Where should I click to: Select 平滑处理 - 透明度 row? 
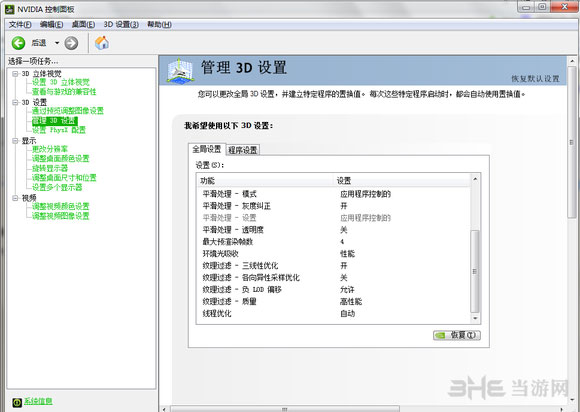pyautogui.click(x=333, y=230)
